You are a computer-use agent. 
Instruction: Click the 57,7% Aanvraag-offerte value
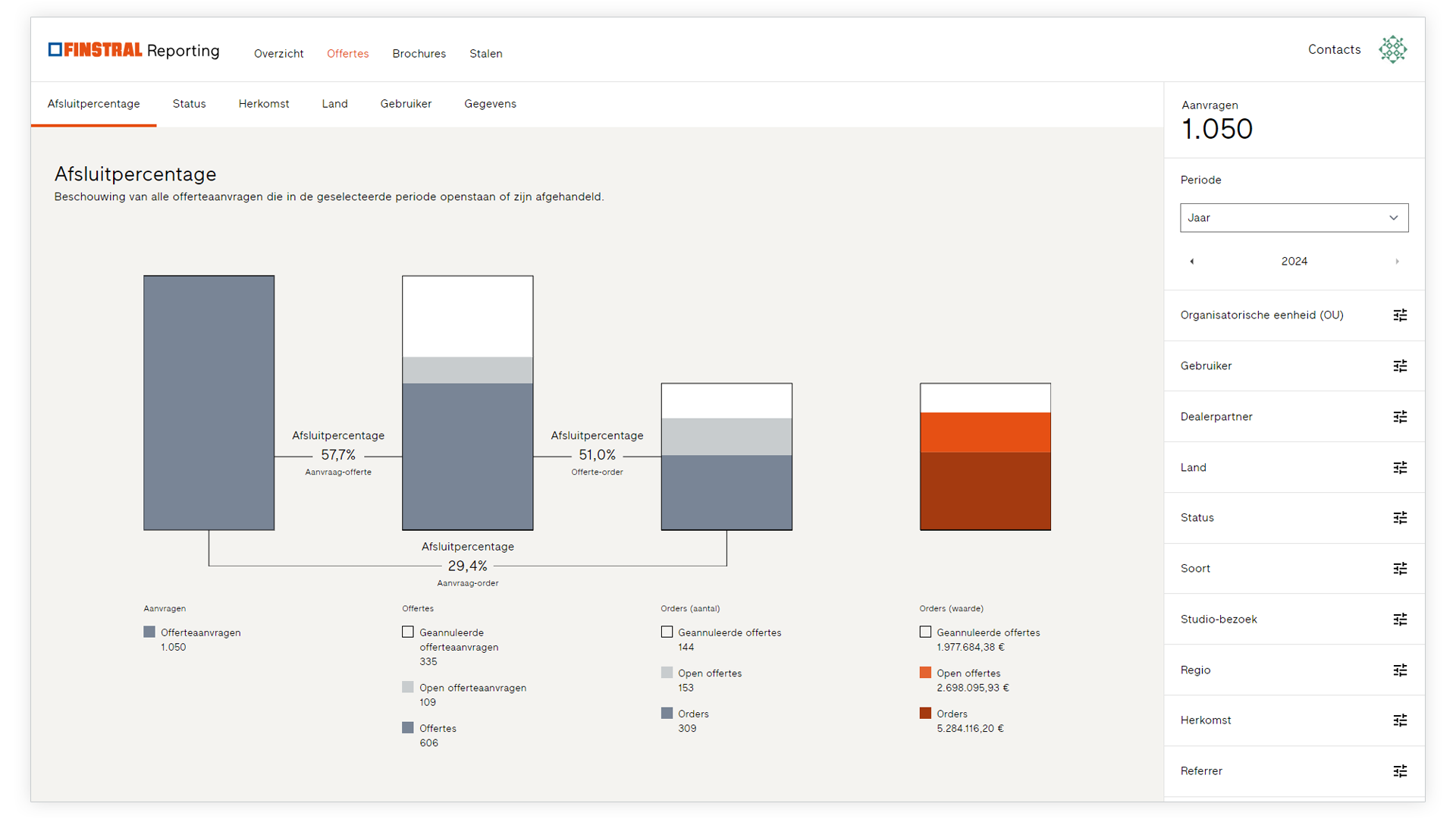338,455
